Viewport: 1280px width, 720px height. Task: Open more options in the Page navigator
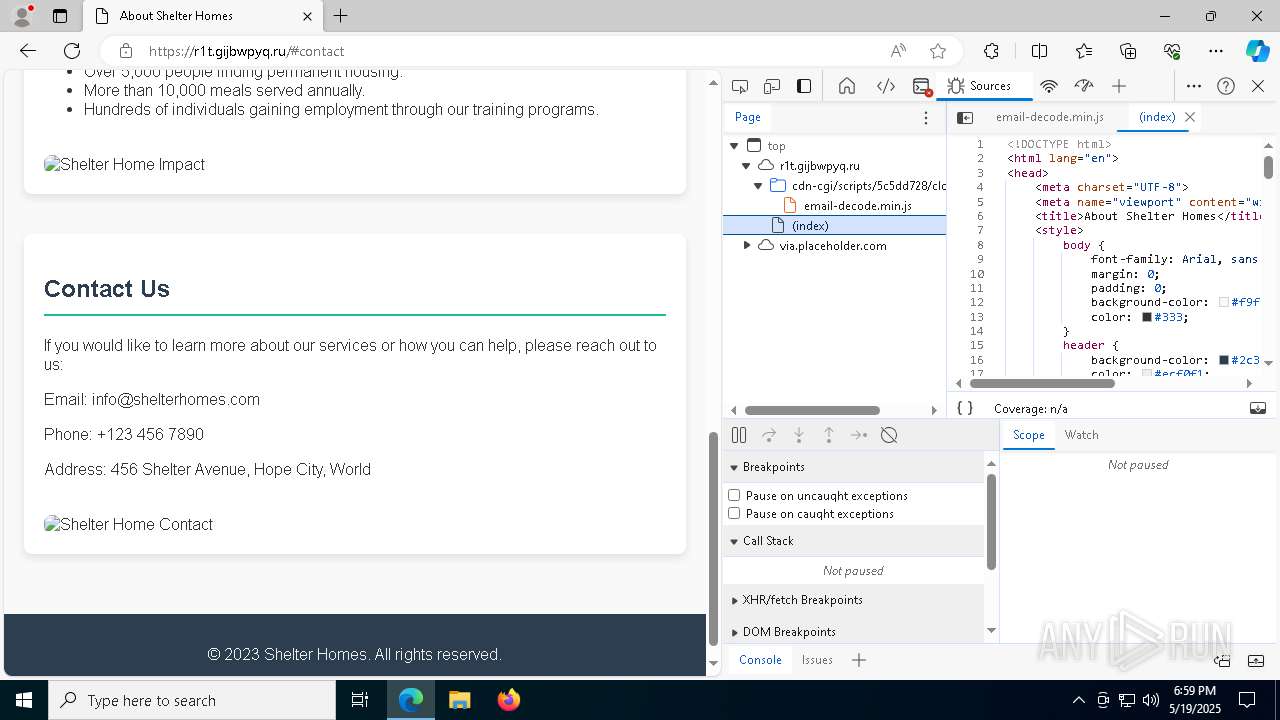pos(926,117)
